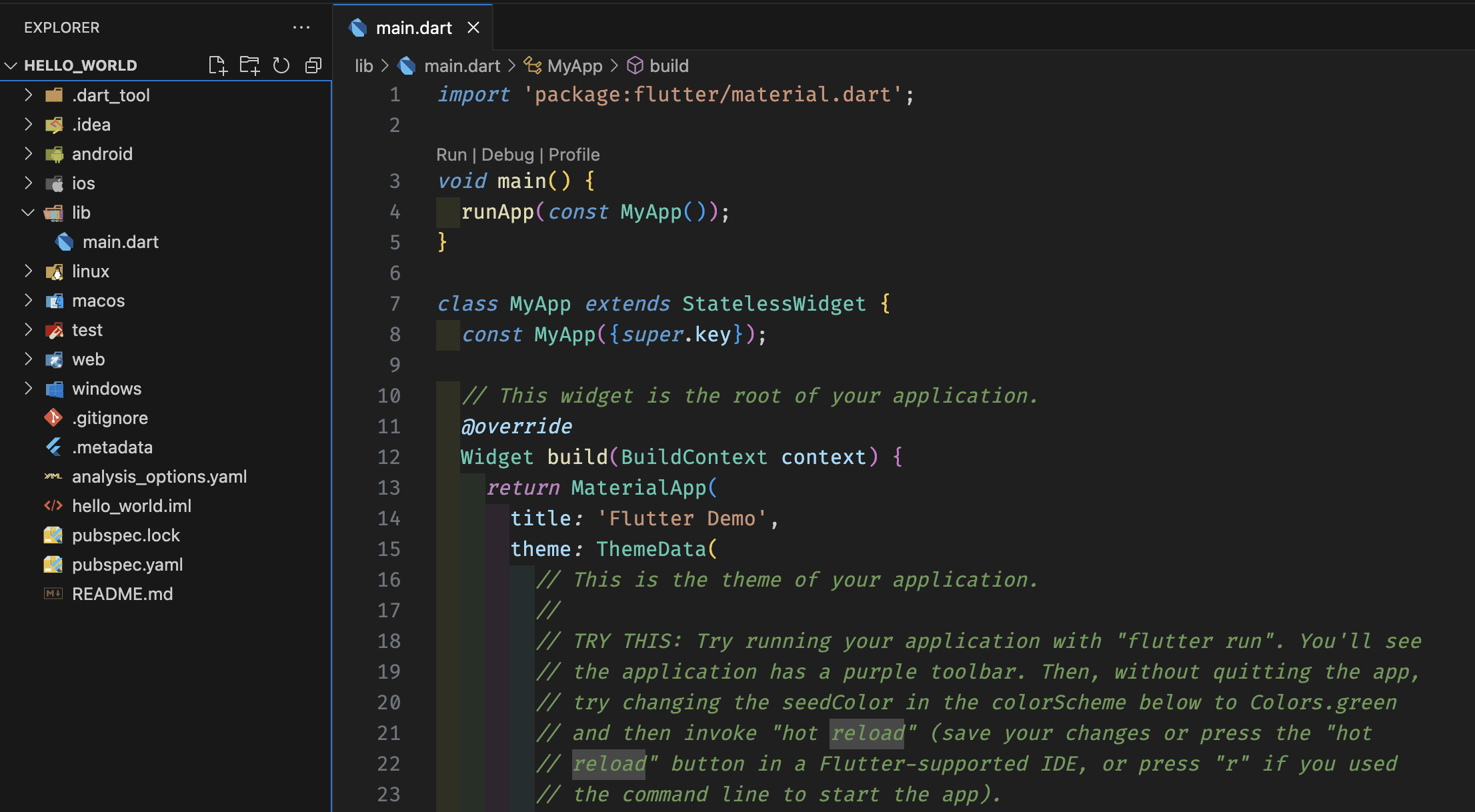
Task: Click the build method icon in breadcrumbs
Action: pos(635,65)
